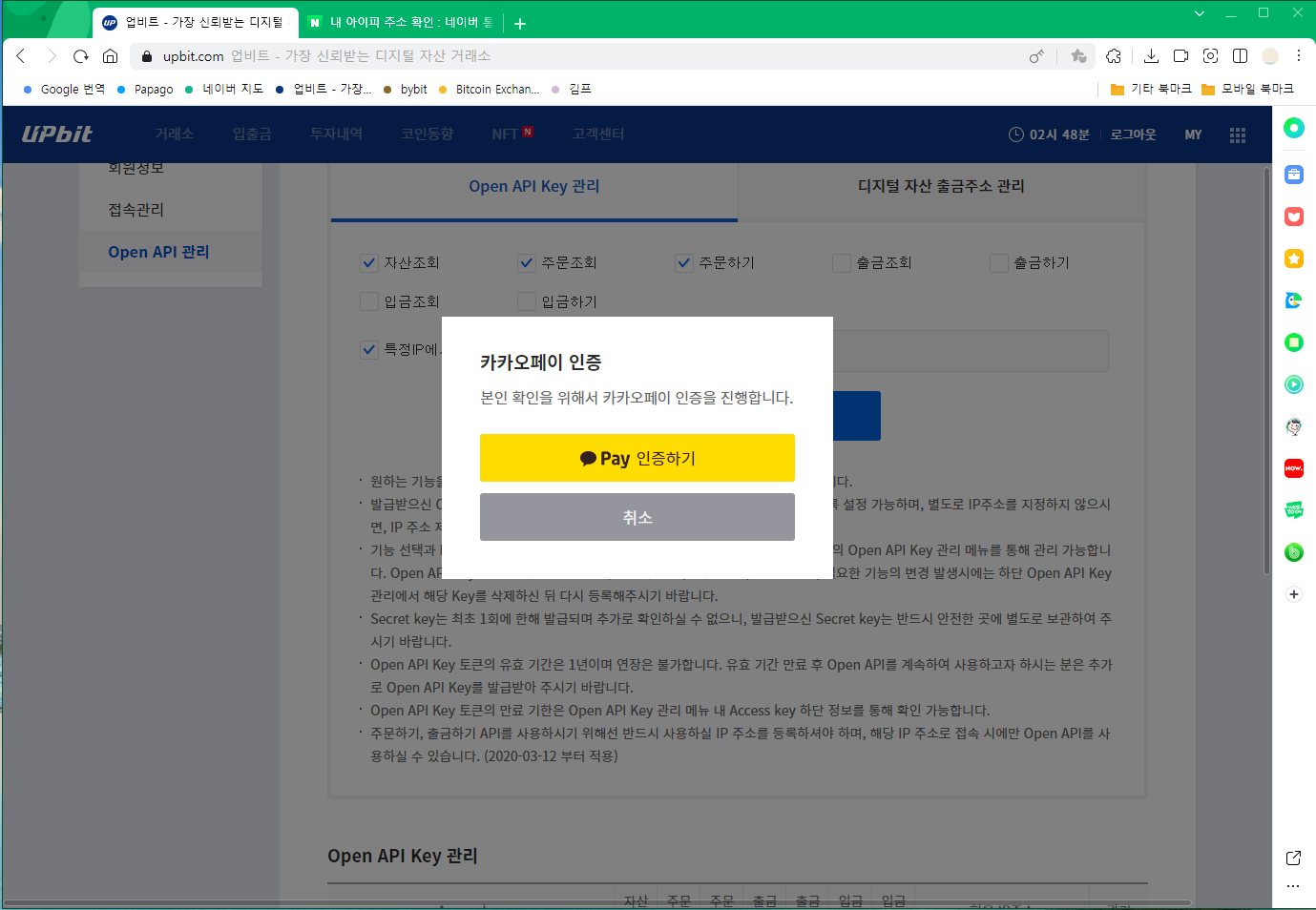Enable the 출금하기 checkbox
The height and width of the screenshot is (910, 1316).
coord(999,263)
